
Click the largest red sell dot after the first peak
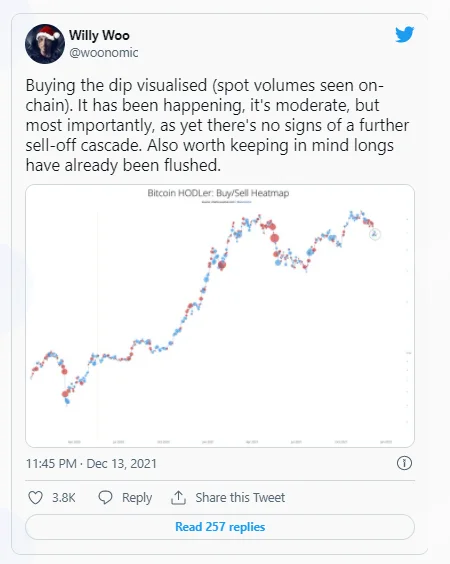[x=274, y=238]
